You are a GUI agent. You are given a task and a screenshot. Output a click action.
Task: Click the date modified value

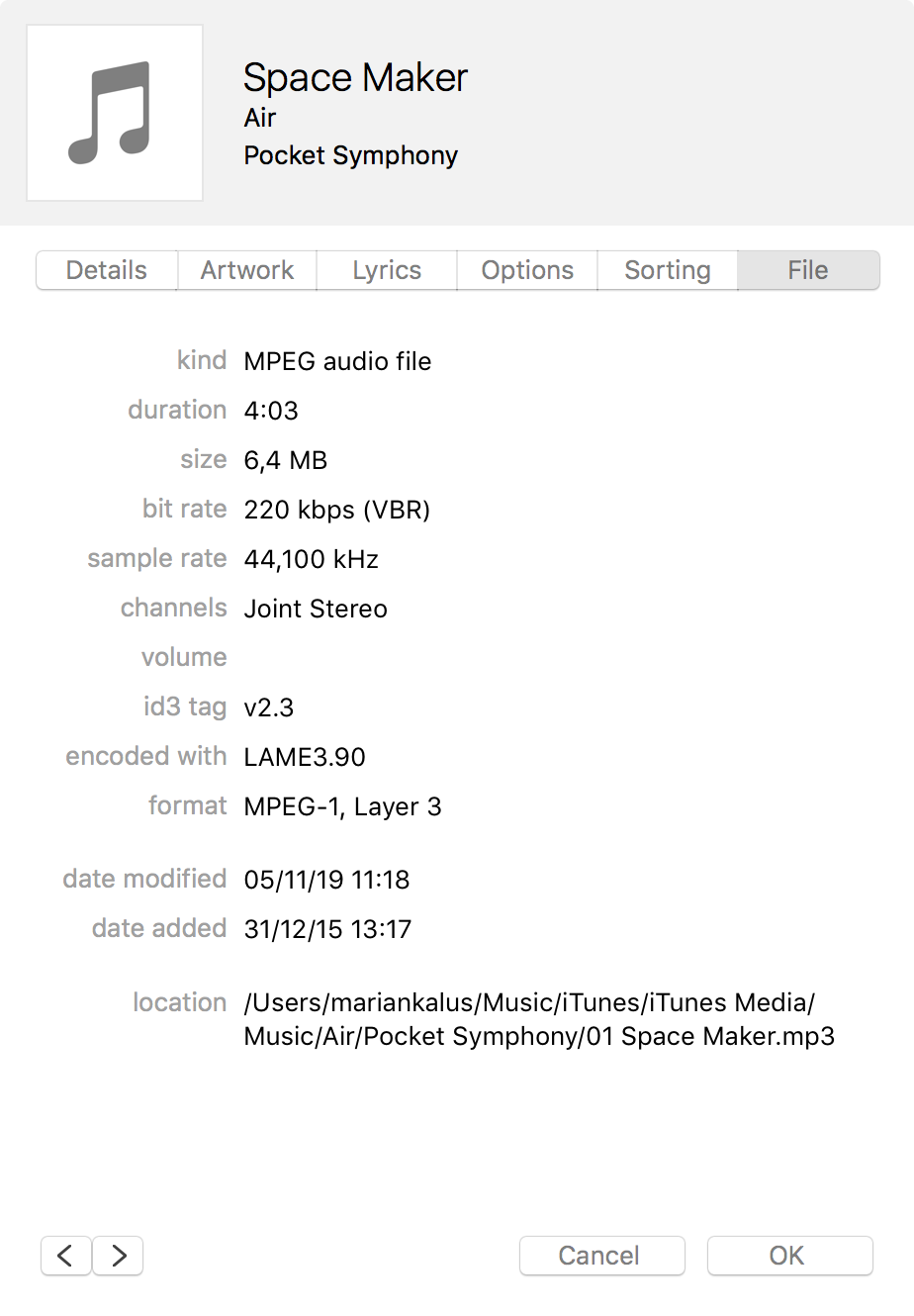click(326, 880)
